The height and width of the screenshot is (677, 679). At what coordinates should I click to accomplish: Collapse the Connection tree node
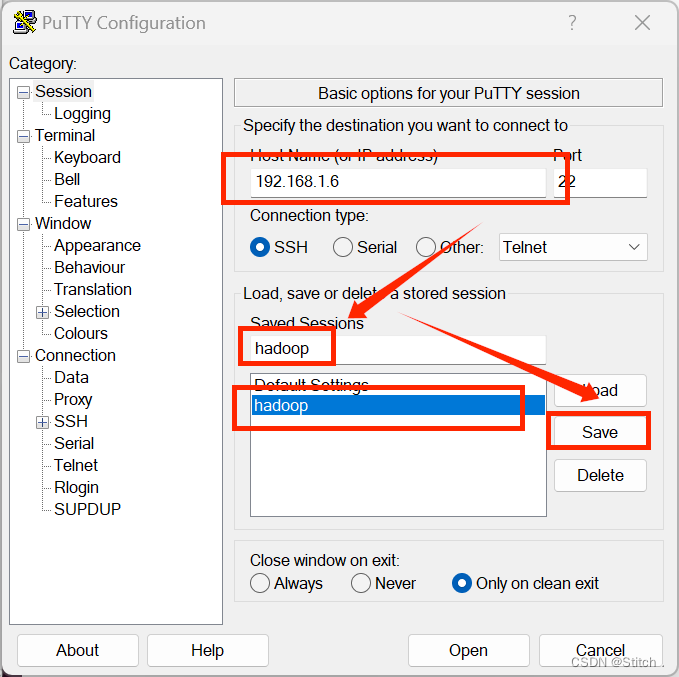pyautogui.click(x=23, y=356)
